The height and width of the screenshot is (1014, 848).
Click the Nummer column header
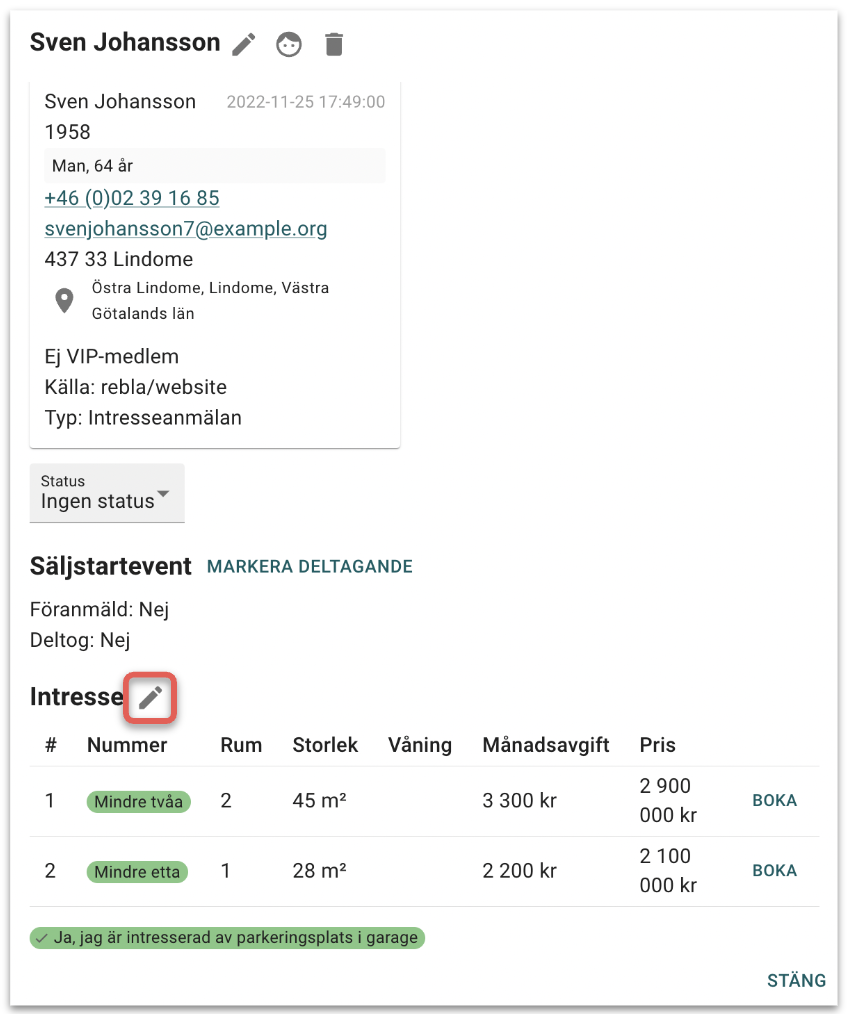[x=127, y=745]
